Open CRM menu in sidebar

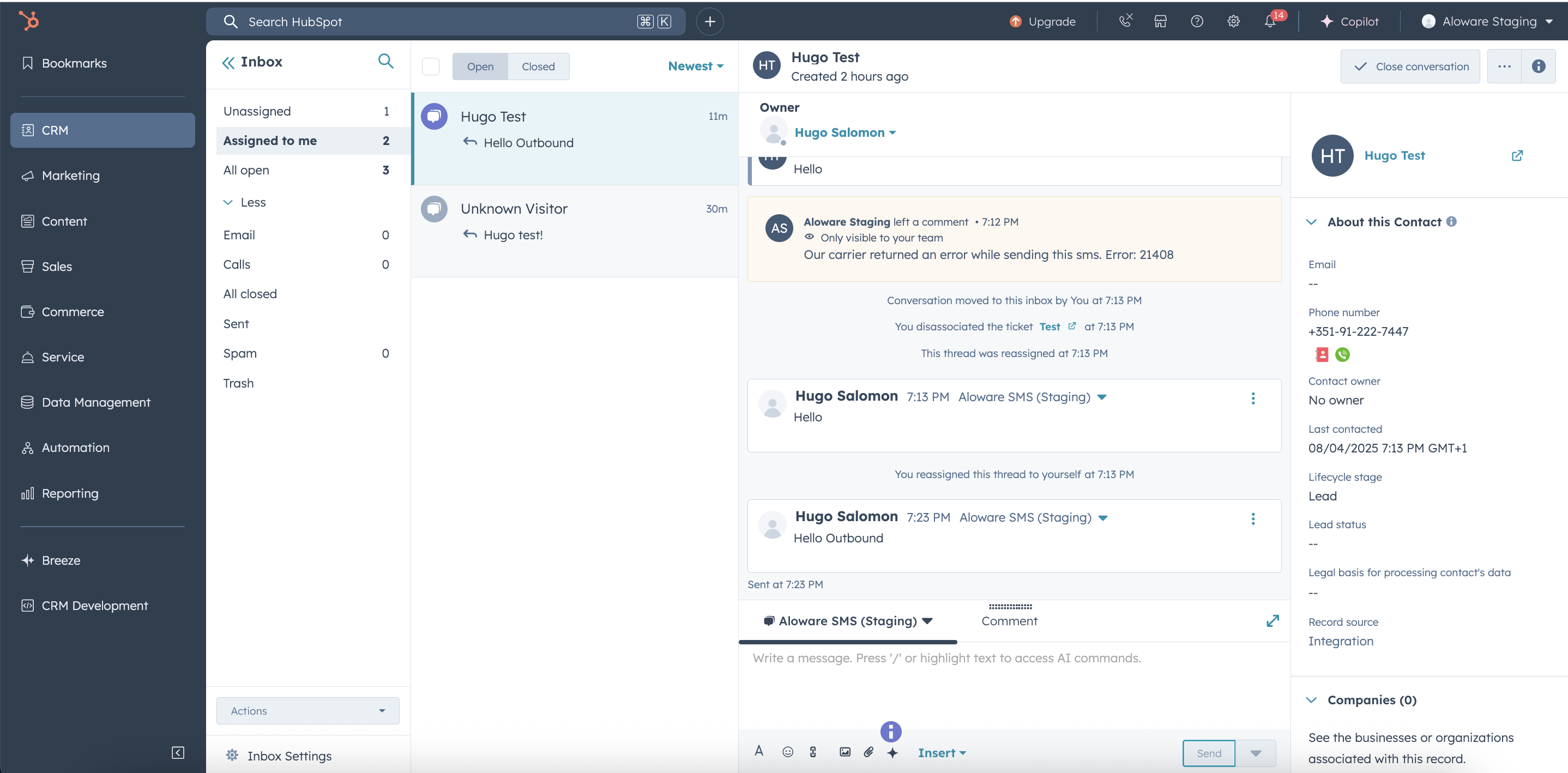tap(102, 130)
